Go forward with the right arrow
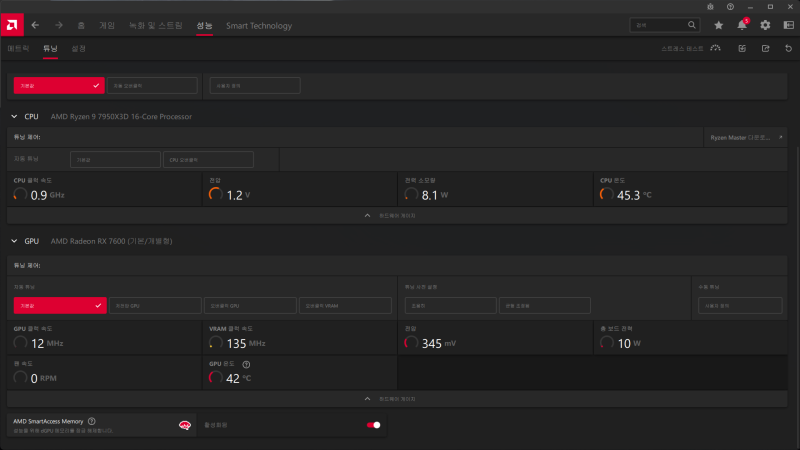Viewport: 800px width, 450px height. coord(59,25)
